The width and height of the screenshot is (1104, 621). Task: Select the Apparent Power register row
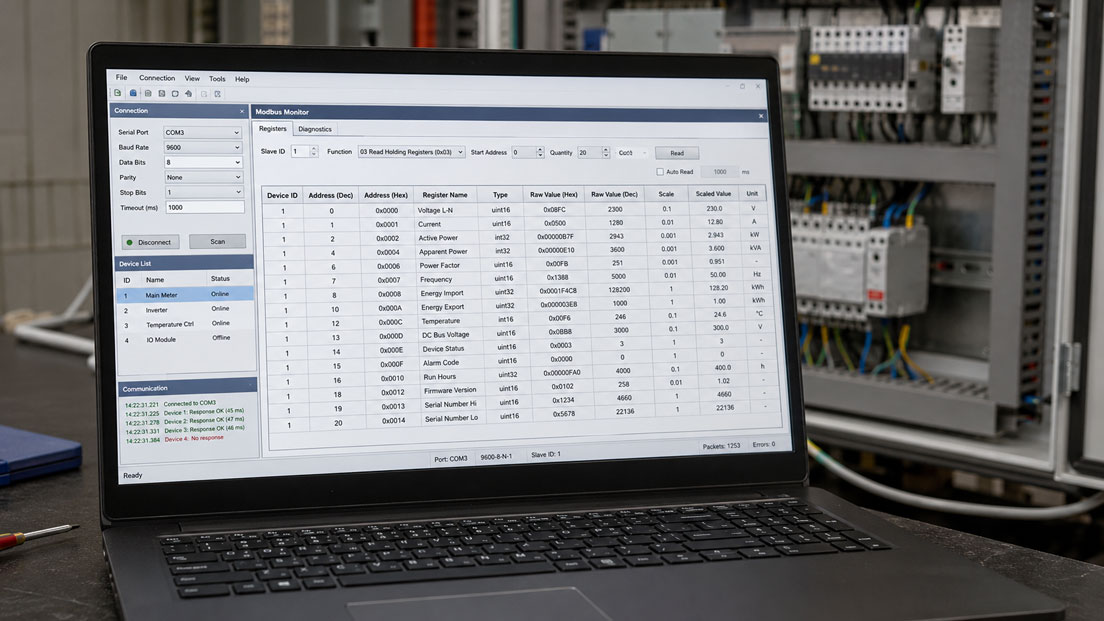[x=516, y=251]
